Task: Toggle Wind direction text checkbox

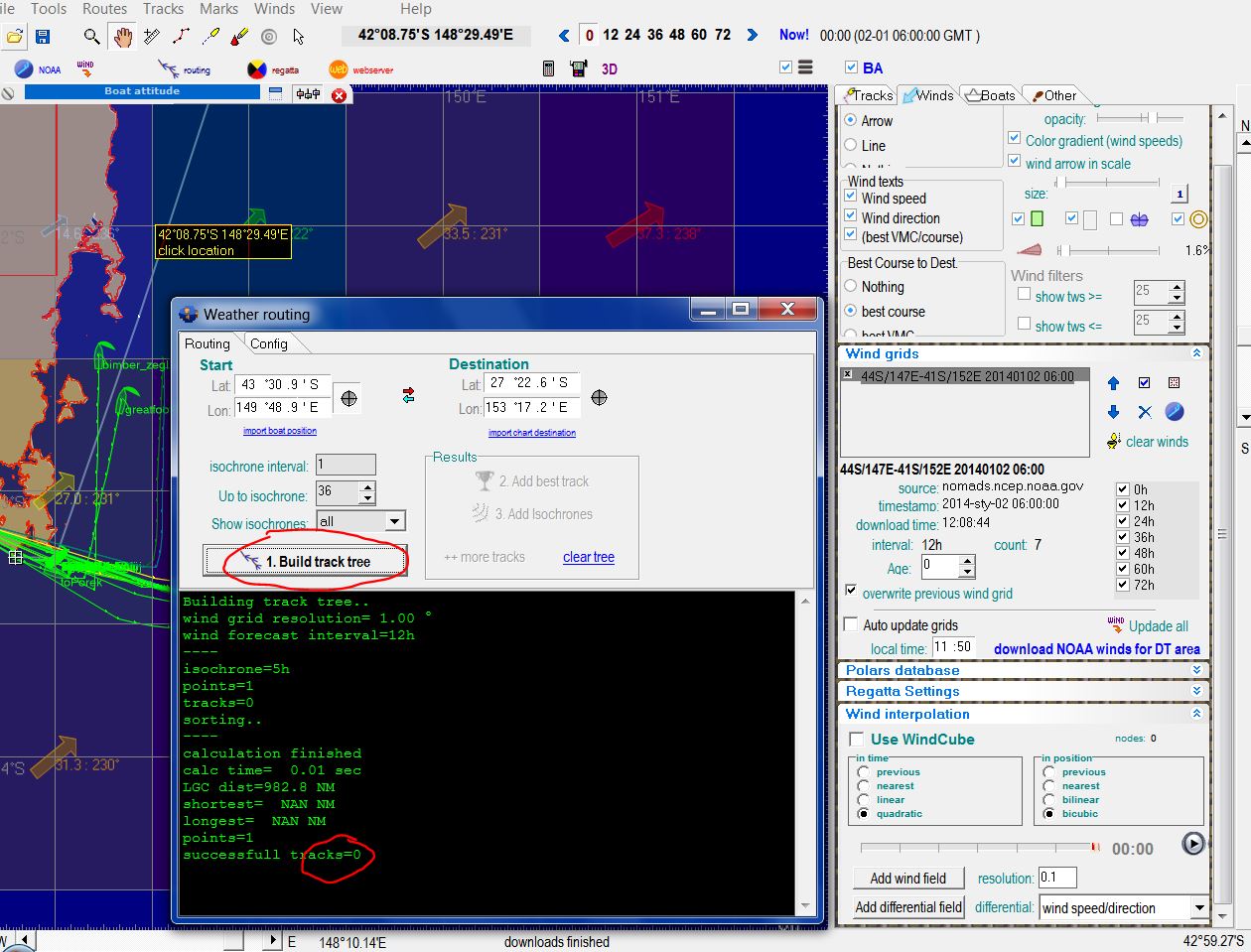Action: [851, 215]
